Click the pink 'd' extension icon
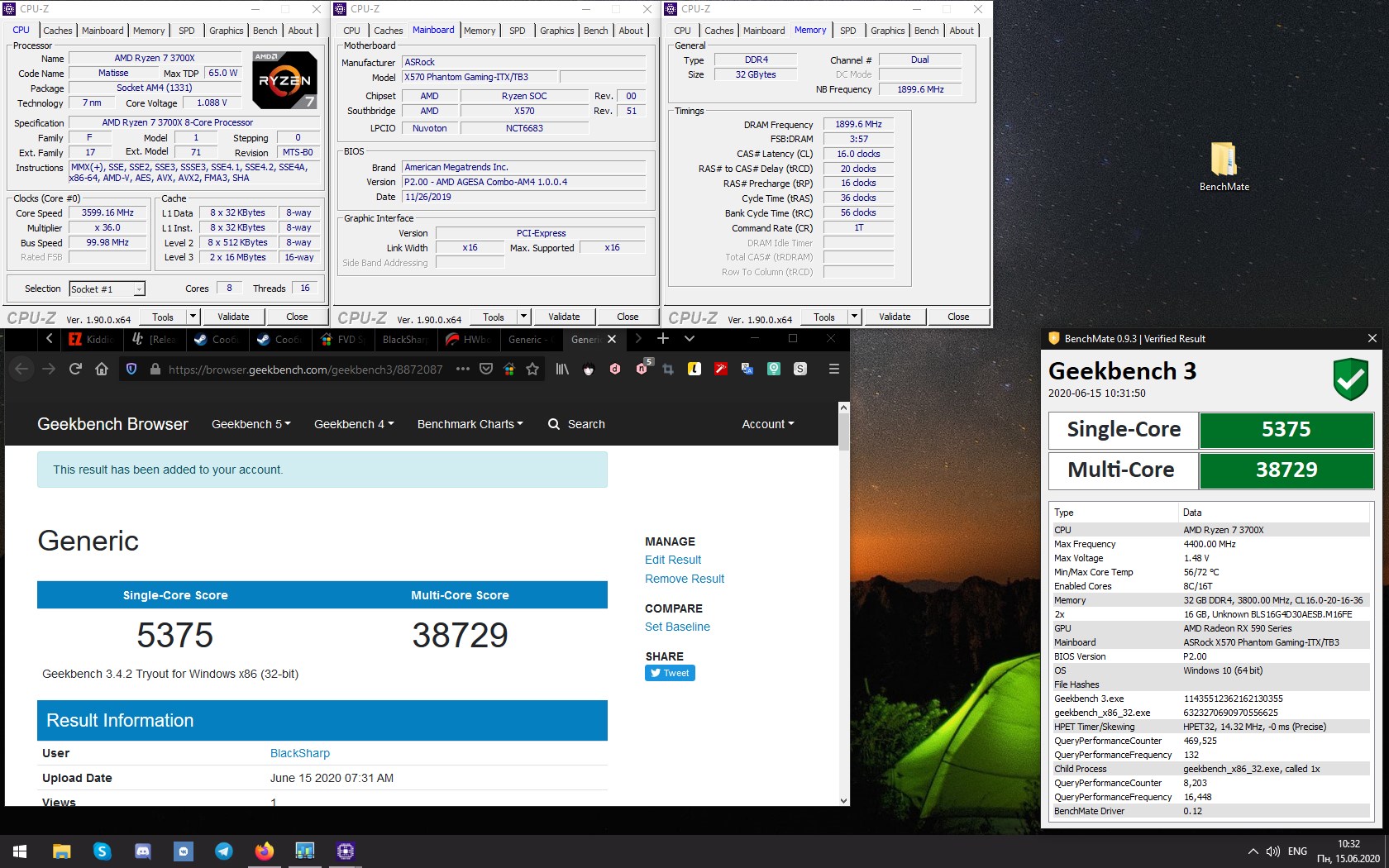The width and height of the screenshot is (1389, 868). pyautogui.click(x=615, y=369)
